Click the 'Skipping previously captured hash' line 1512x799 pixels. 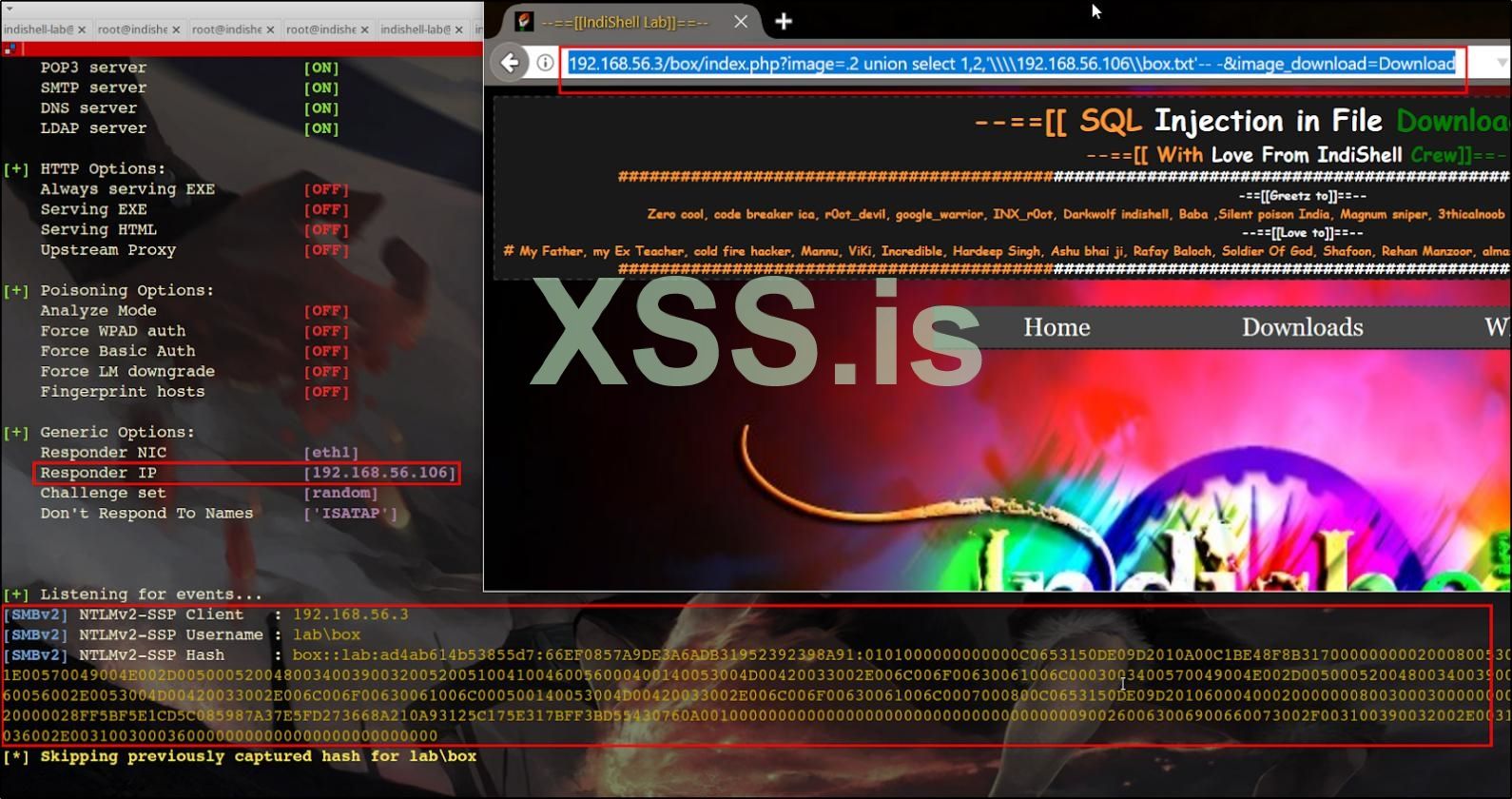pyautogui.click(x=240, y=757)
